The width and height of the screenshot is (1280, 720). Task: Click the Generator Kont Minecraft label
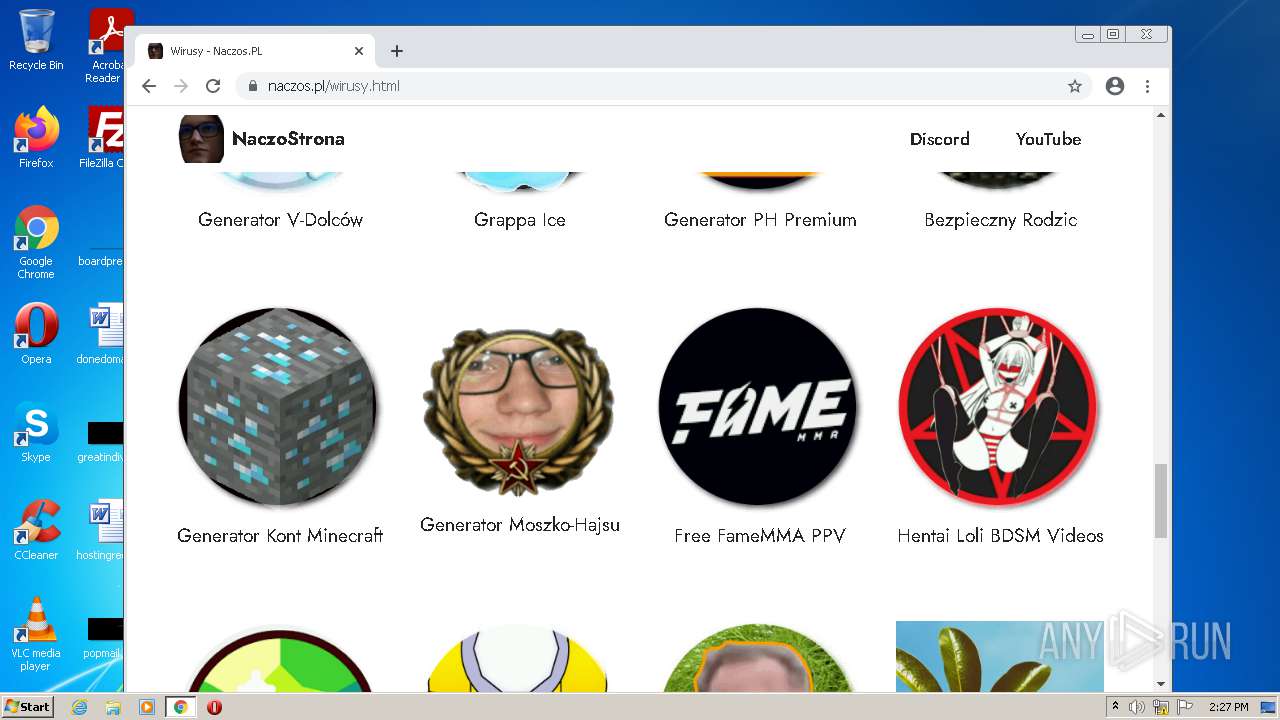click(280, 536)
